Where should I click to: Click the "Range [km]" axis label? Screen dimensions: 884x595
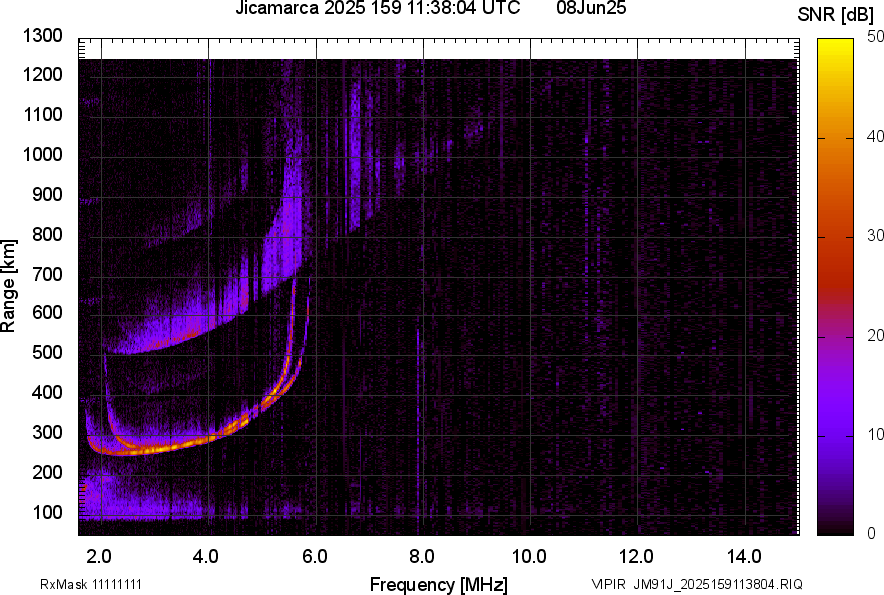pos(8,286)
